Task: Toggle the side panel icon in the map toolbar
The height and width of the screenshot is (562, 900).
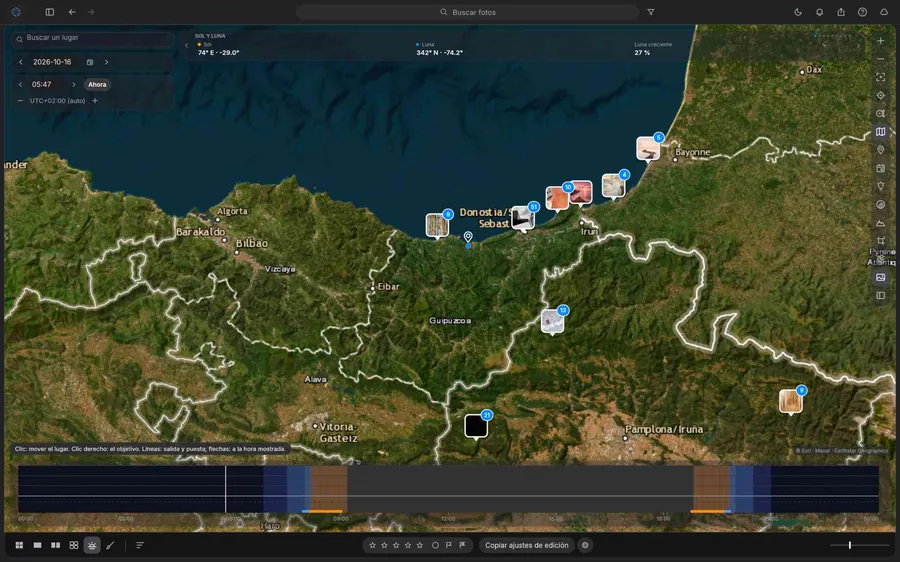Action: pos(880,296)
